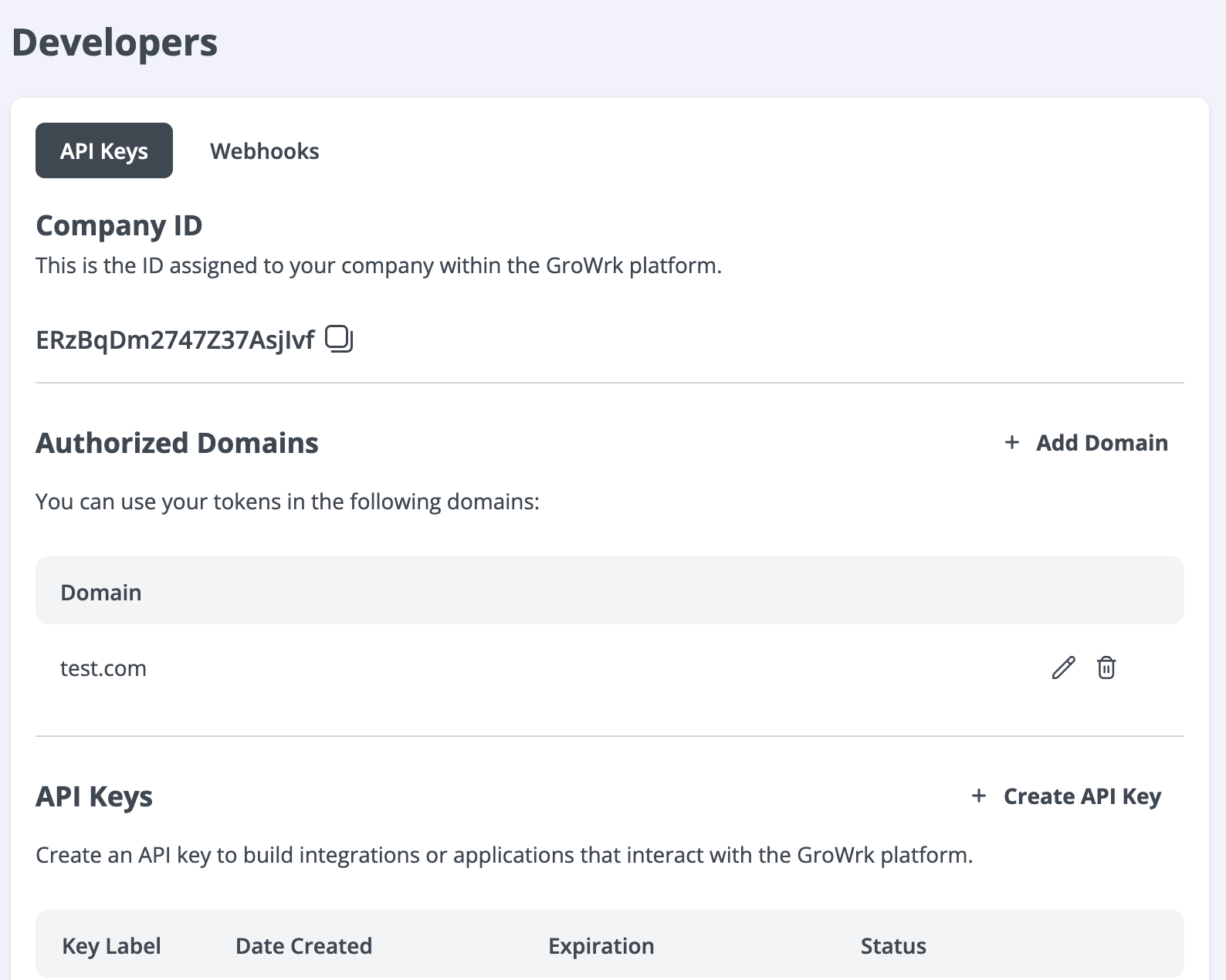Click the Create API Key button
The image size is (1226, 980).
(1066, 796)
